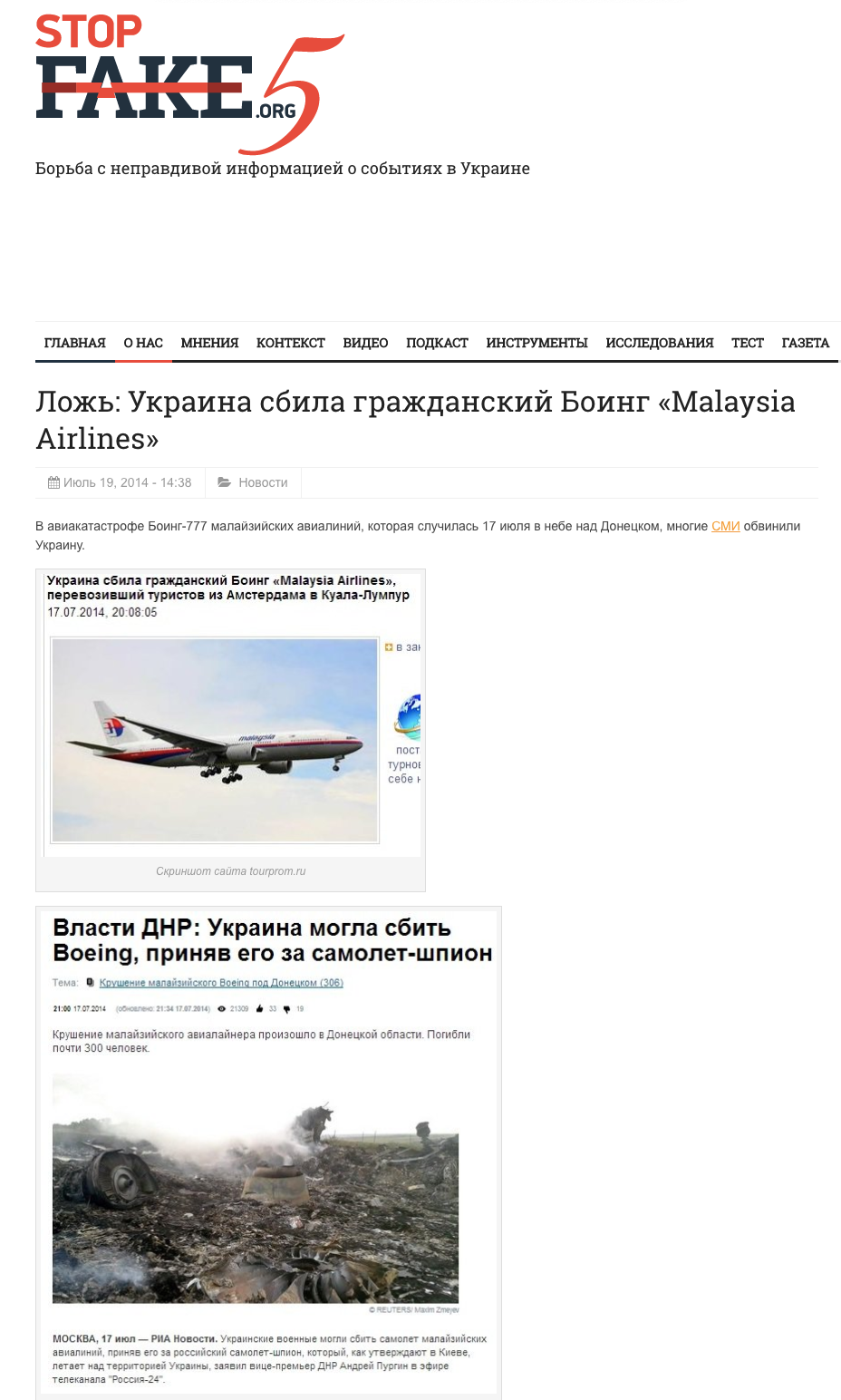Open the ТЕСТ menu item
The height and width of the screenshot is (1400, 841).
[x=748, y=343]
